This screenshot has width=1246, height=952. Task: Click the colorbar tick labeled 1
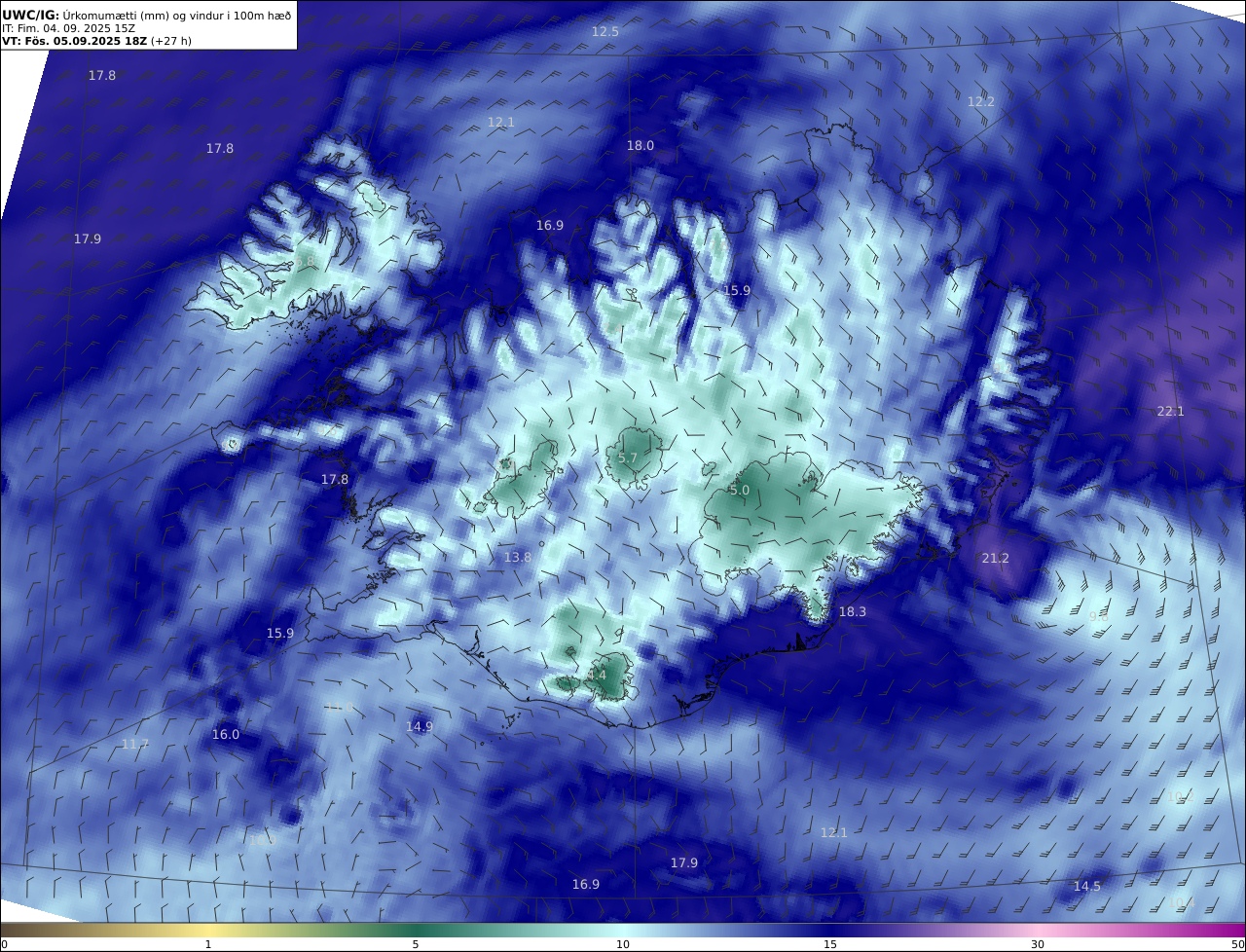tap(208, 944)
